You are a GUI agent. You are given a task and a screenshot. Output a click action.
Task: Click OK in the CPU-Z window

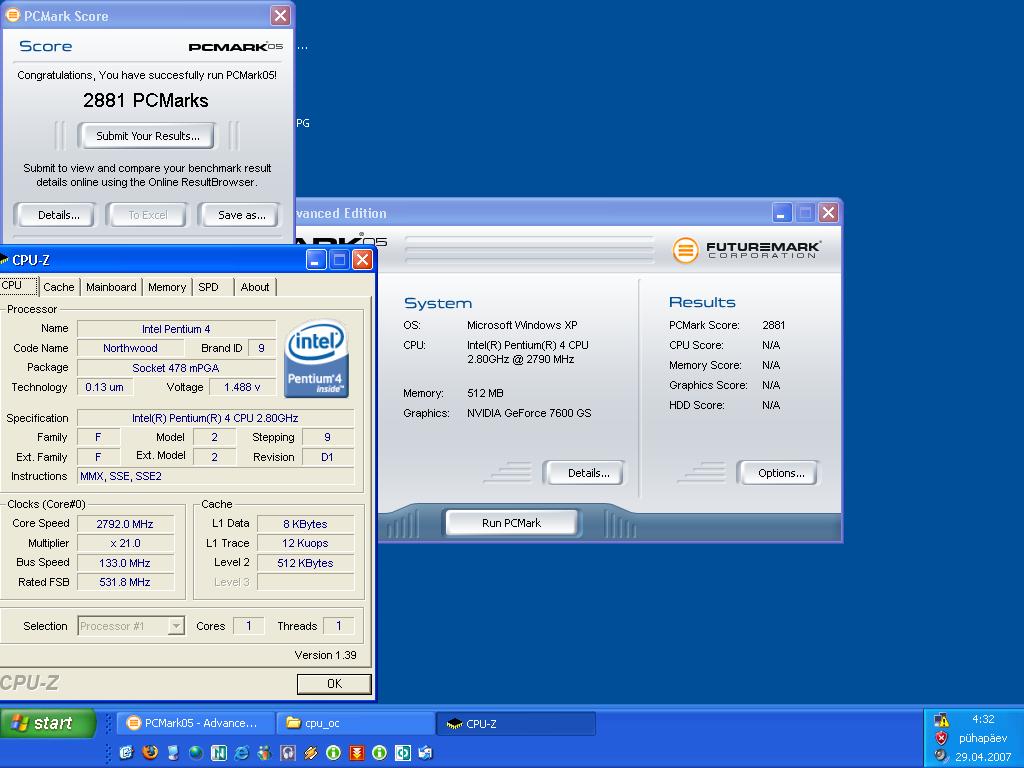[334, 684]
